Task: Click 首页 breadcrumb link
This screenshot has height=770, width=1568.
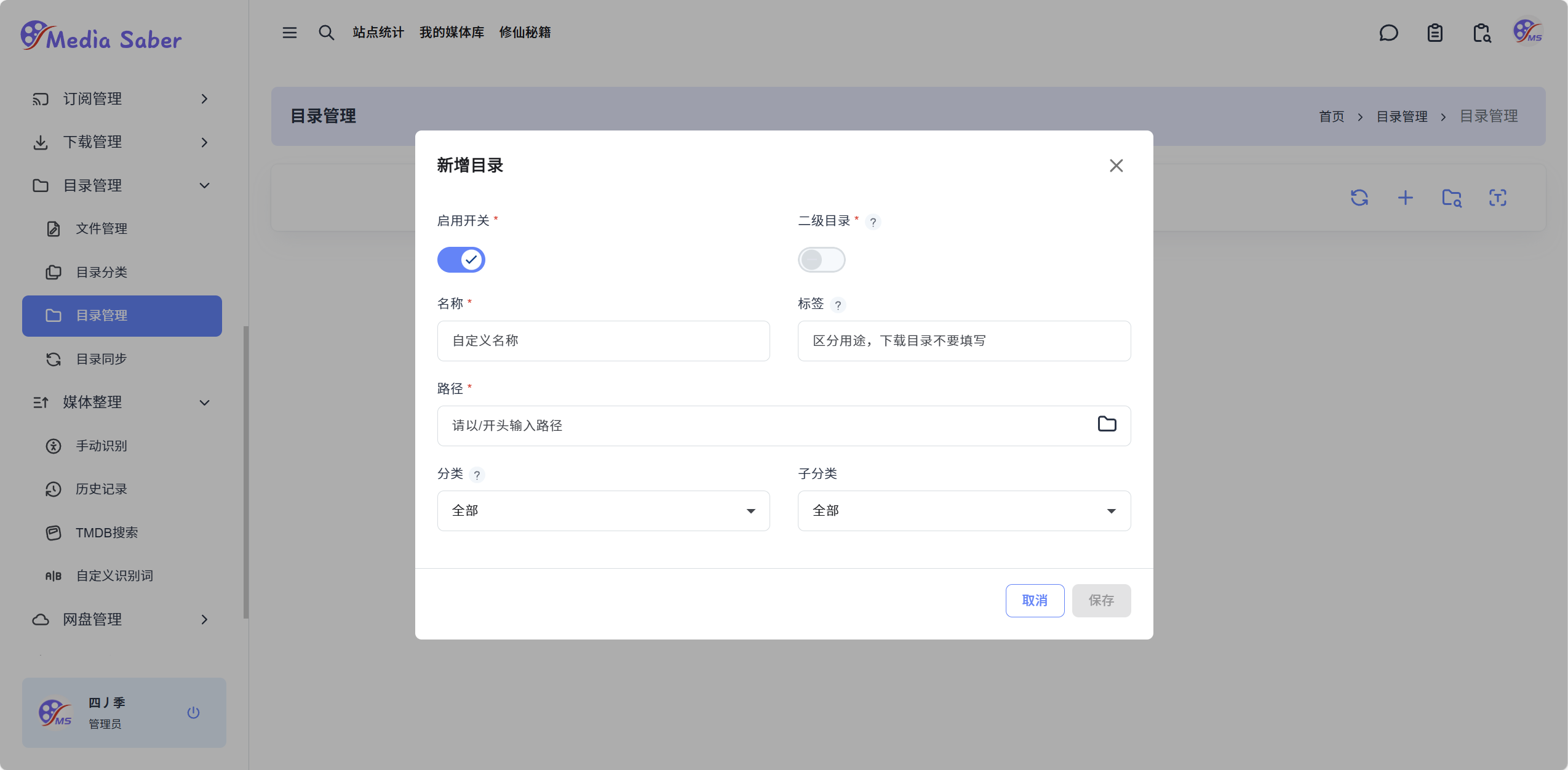Action: pyautogui.click(x=1331, y=116)
